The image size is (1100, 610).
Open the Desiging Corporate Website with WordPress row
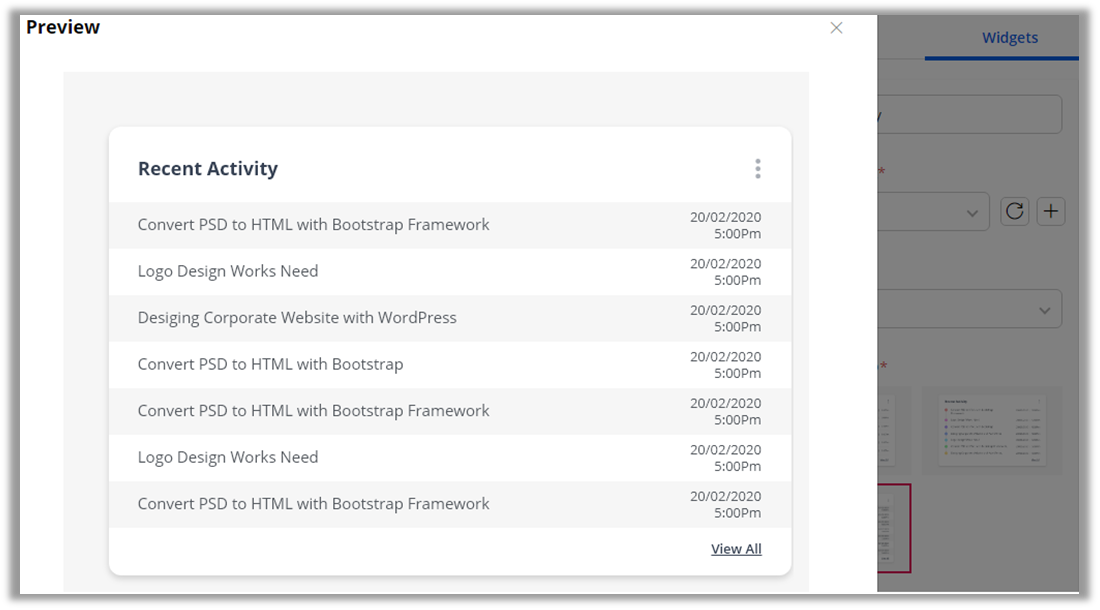(297, 318)
